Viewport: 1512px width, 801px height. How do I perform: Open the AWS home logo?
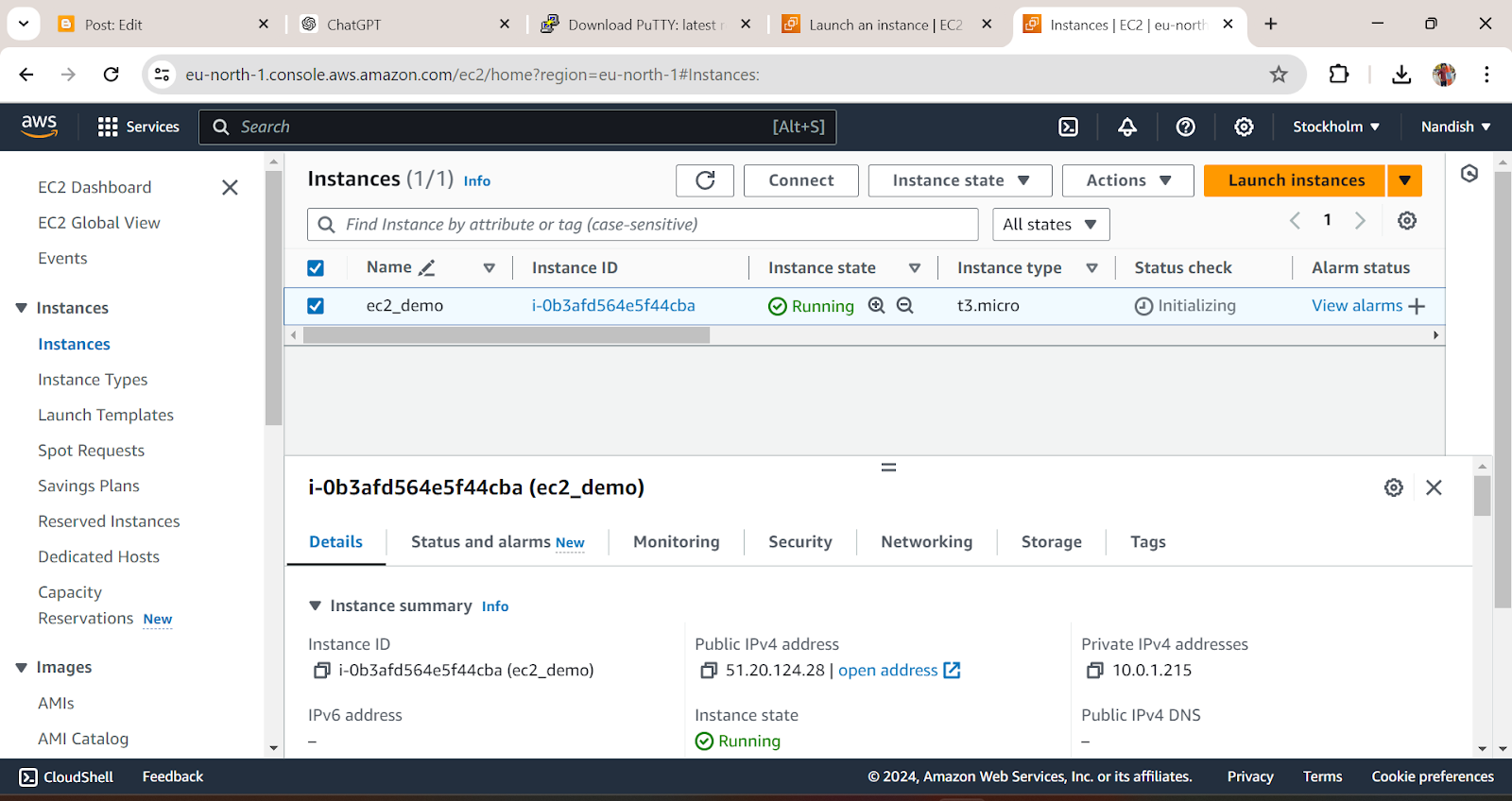pyautogui.click(x=39, y=127)
